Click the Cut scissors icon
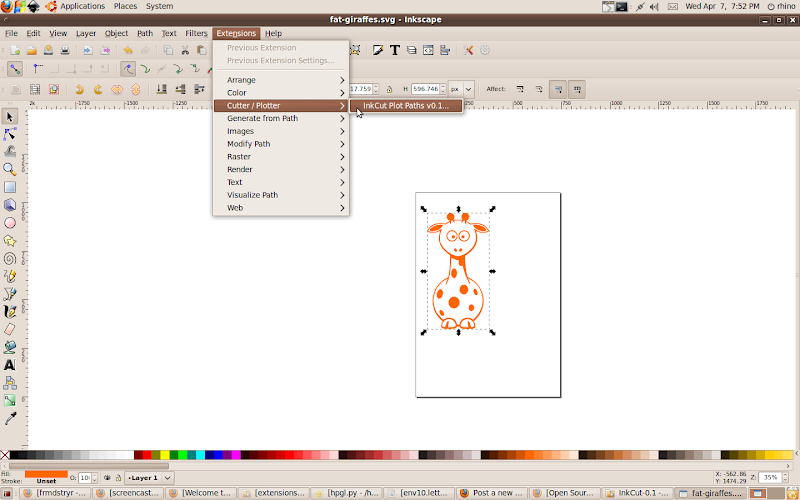The image size is (800, 500). (185, 50)
